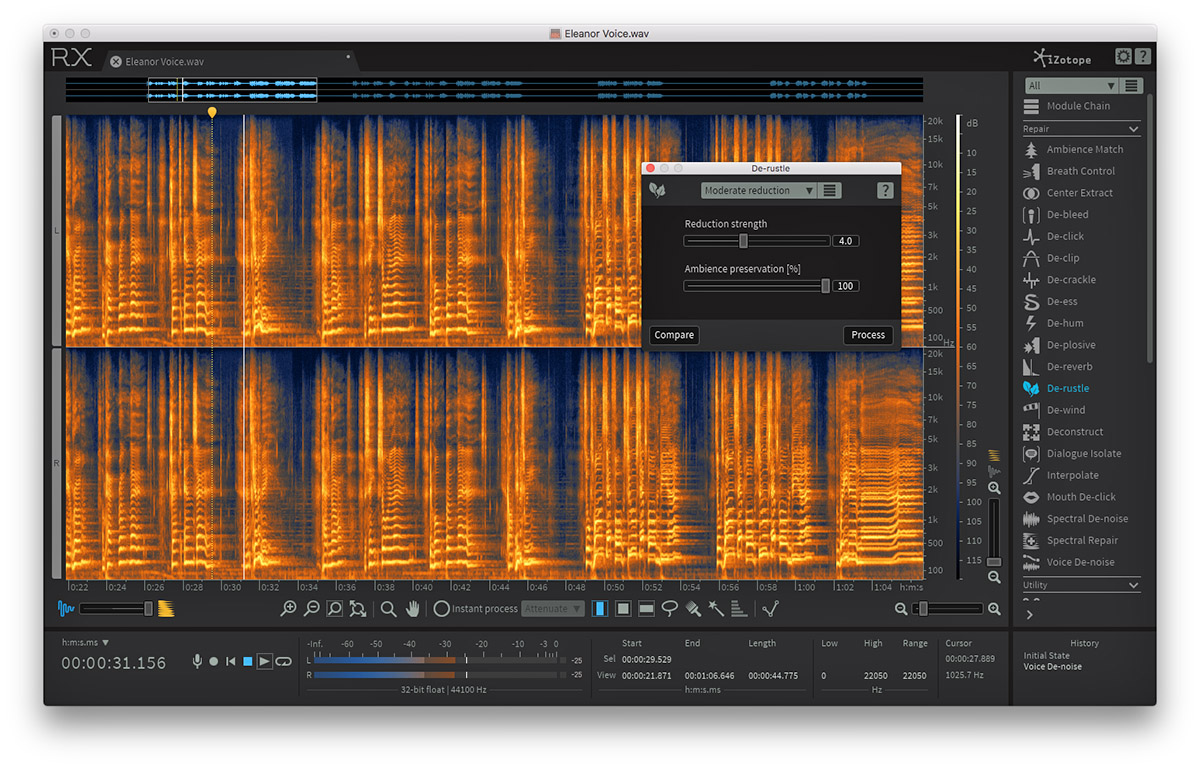Image resolution: width=1200 pixels, height=768 pixels.
Task: Open Attenuate instant process dropdown
Action: click(553, 608)
